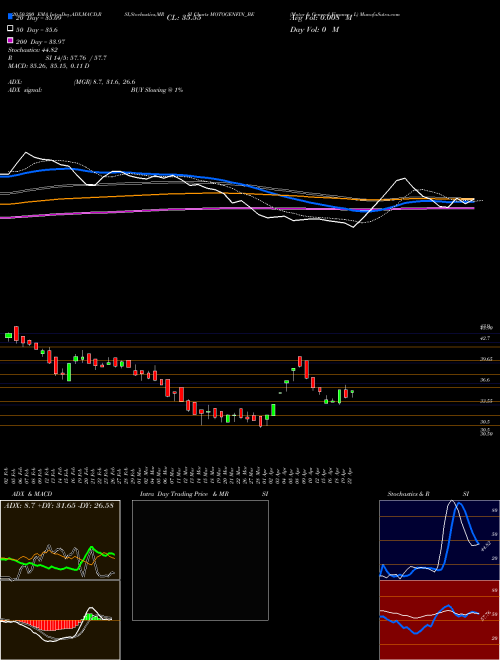Click the 33.55 price axis label
The image size is (500, 660).
click(x=487, y=401)
